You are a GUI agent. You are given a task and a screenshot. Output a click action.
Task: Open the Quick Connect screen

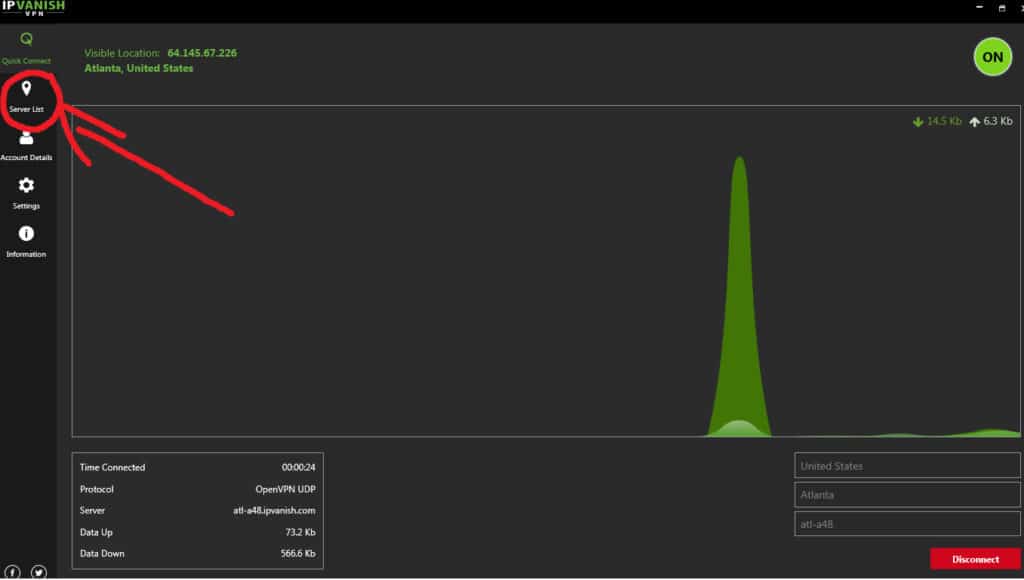pyautogui.click(x=26, y=48)
